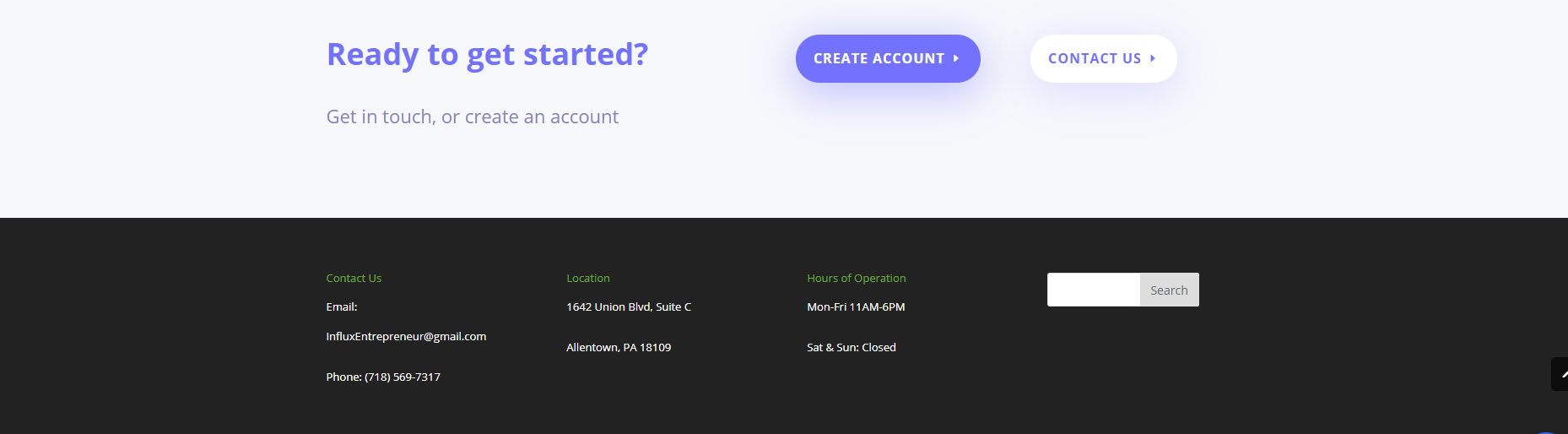Open the Contact Us button
The height and width of the screenshot is (434, 1568).
1102,58
